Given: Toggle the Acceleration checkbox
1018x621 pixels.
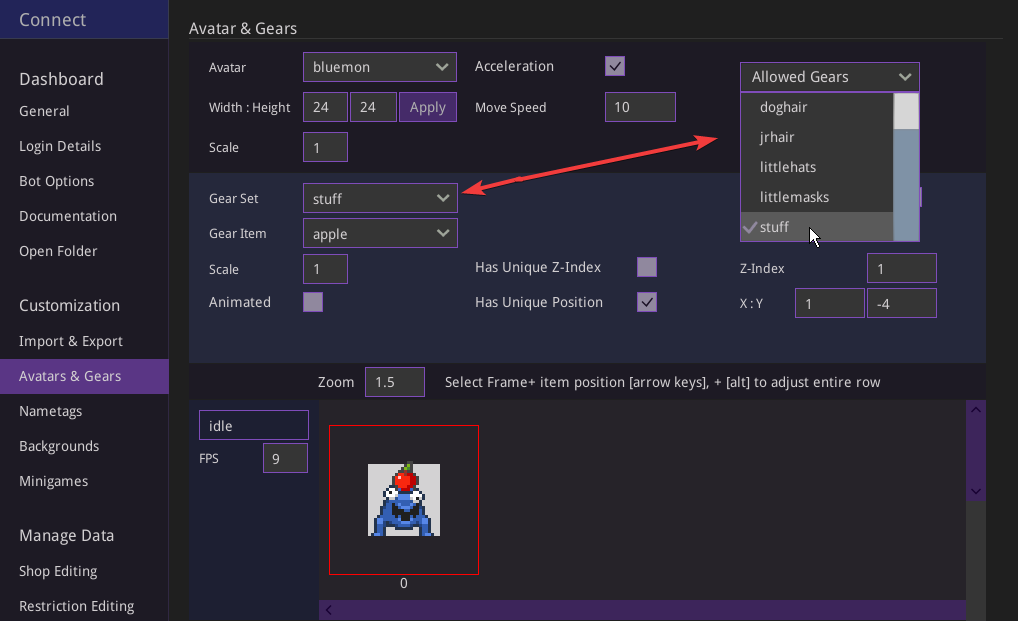Looking at the screenshot, I should 615,66.
